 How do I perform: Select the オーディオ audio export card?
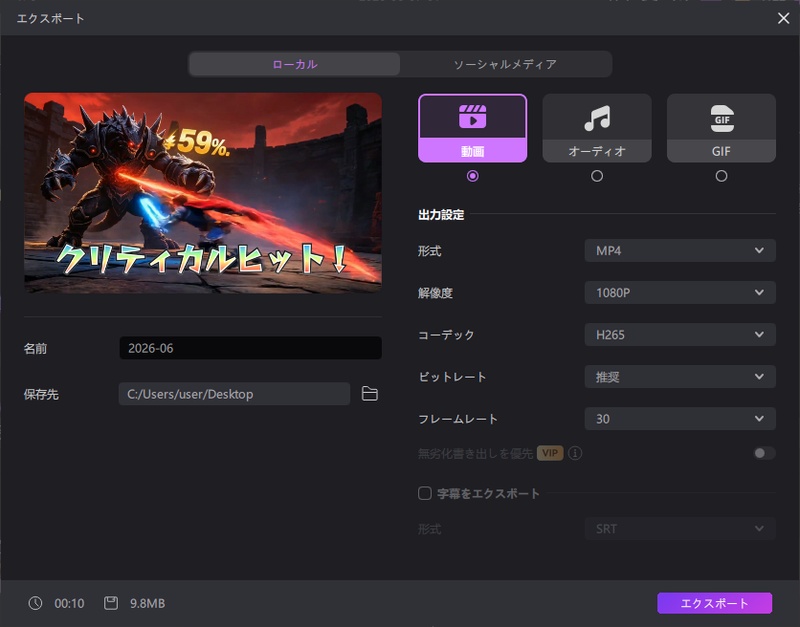[597, 128]
